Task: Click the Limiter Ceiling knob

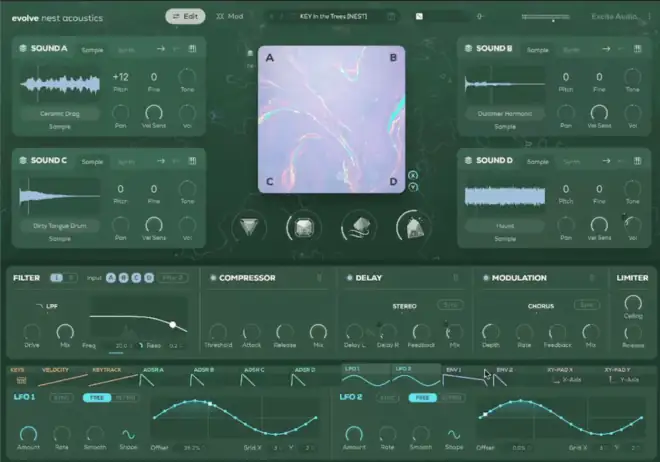Action: pos(633,303)
